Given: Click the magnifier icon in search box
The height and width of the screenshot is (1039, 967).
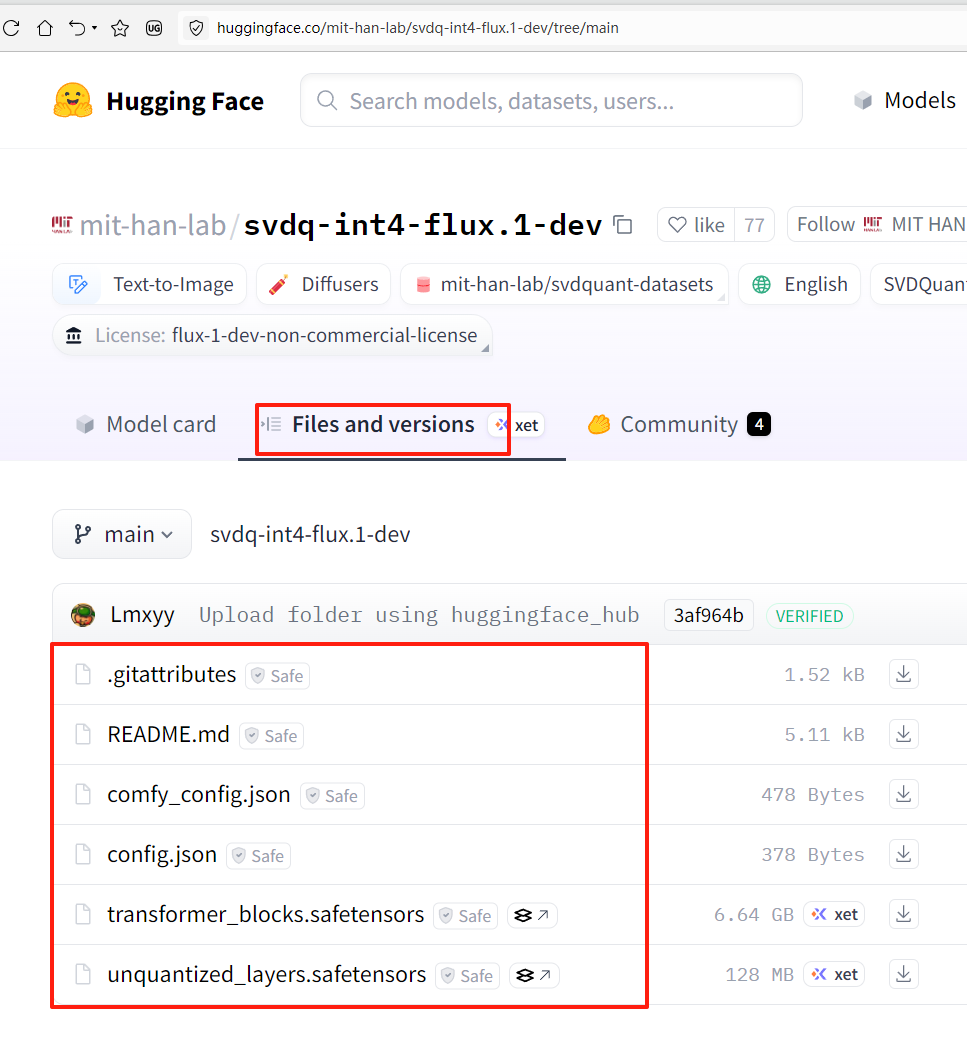Looking at the screenshot, I should (327, 101).
